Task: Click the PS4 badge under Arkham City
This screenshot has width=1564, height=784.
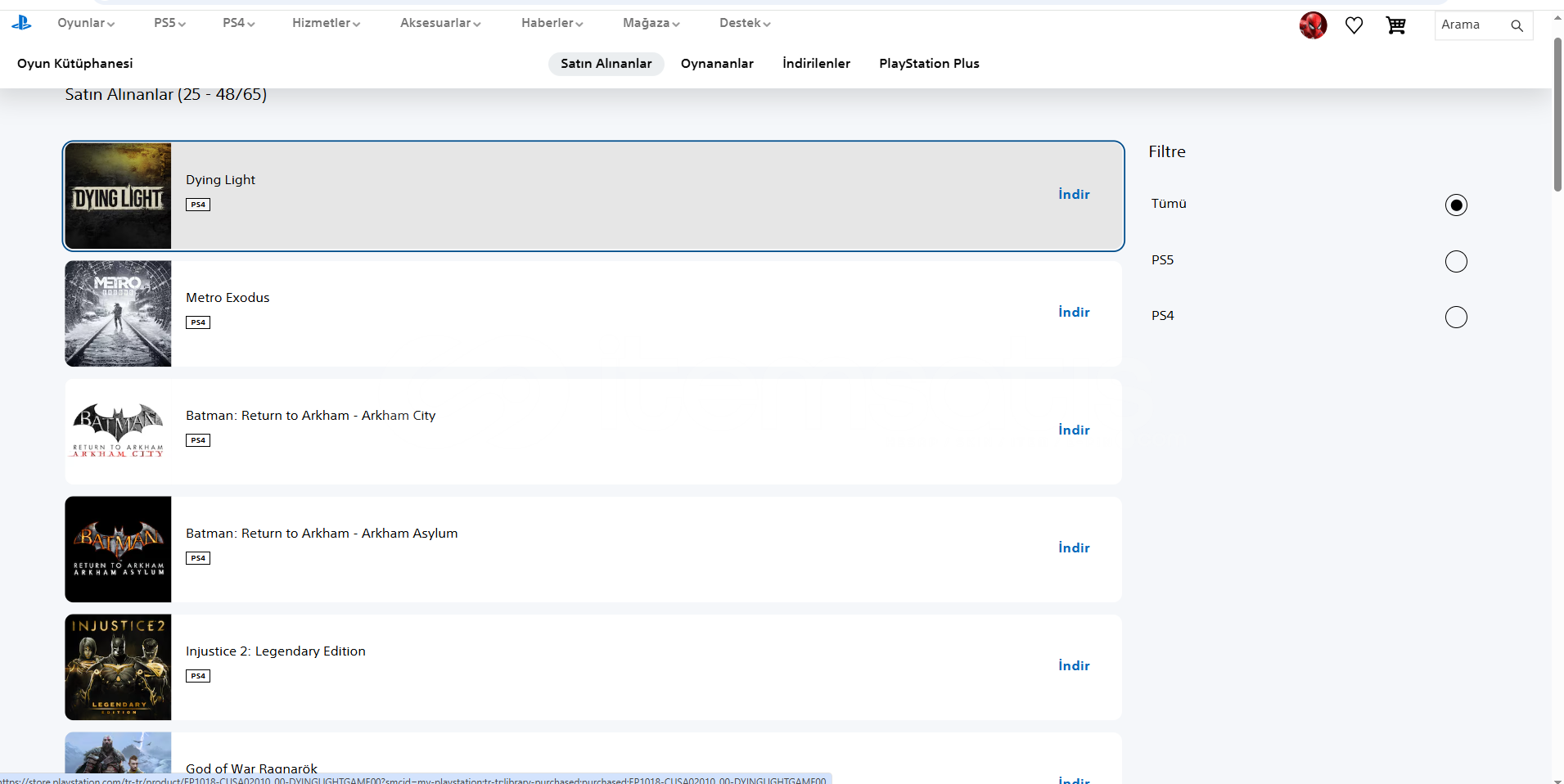Action: pos(198,440)
